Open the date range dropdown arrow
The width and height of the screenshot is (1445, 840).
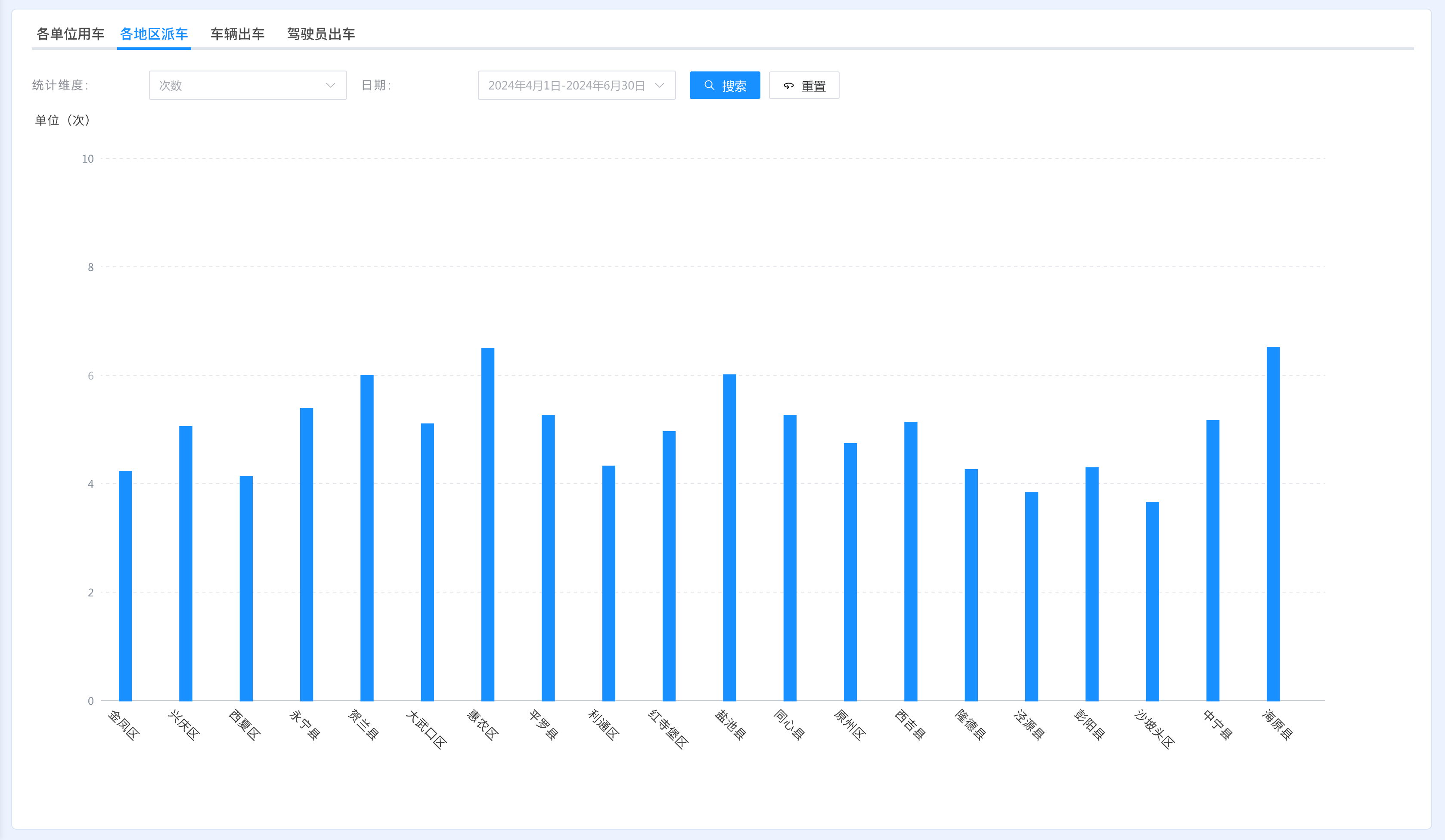pos(660,85)
